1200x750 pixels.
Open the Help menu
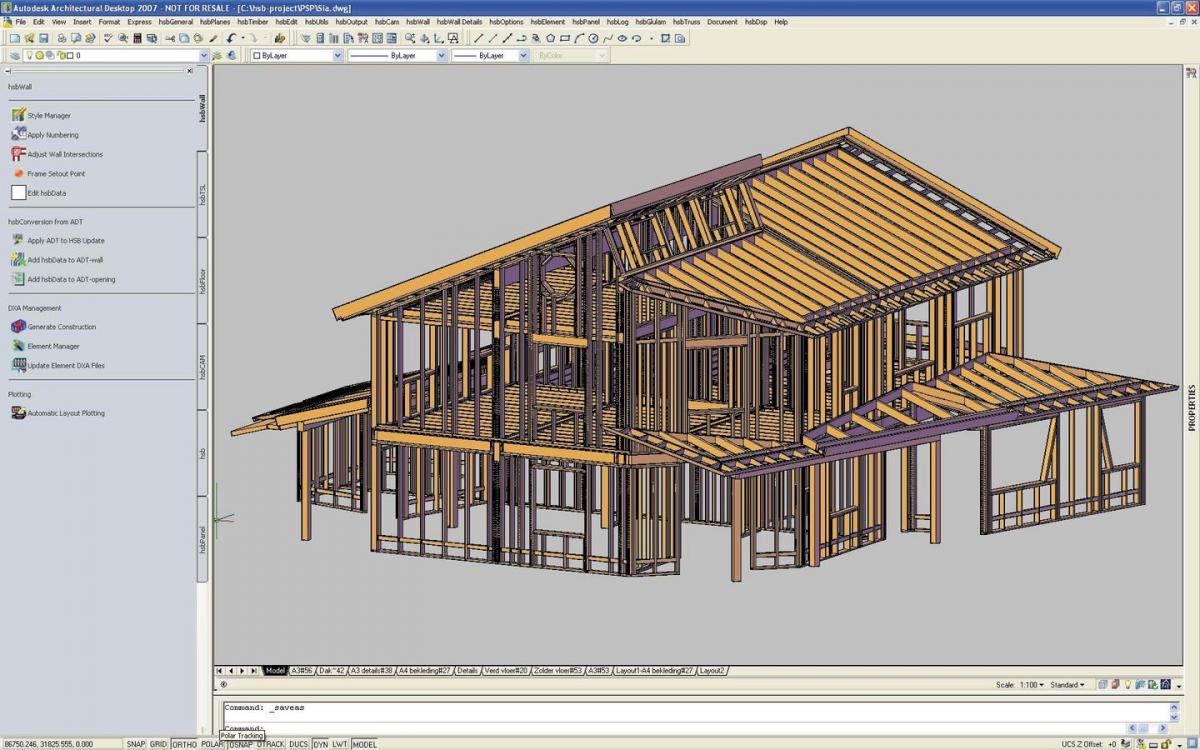pos(781,21)
